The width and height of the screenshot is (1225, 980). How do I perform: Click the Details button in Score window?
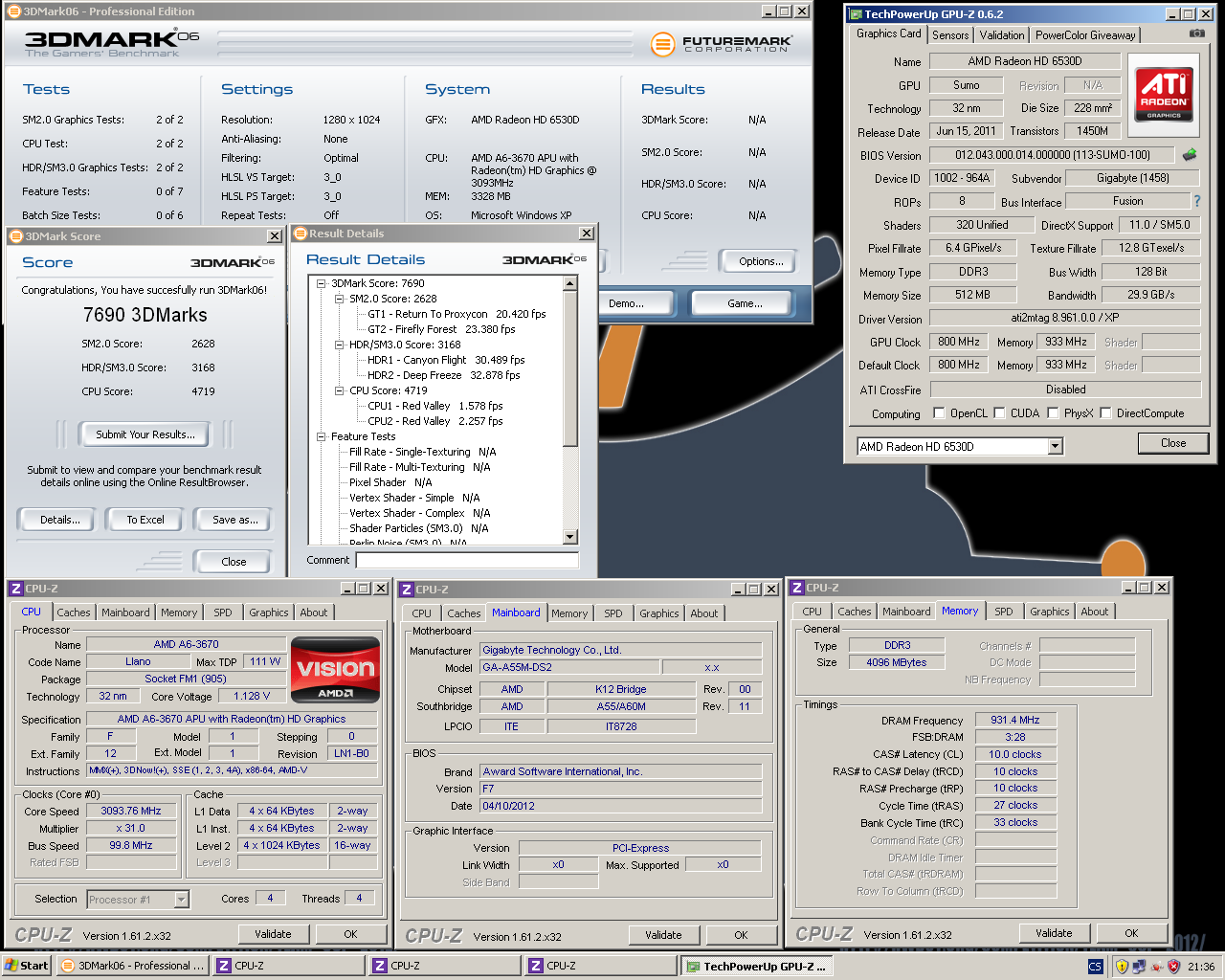(x=59, y=520)
